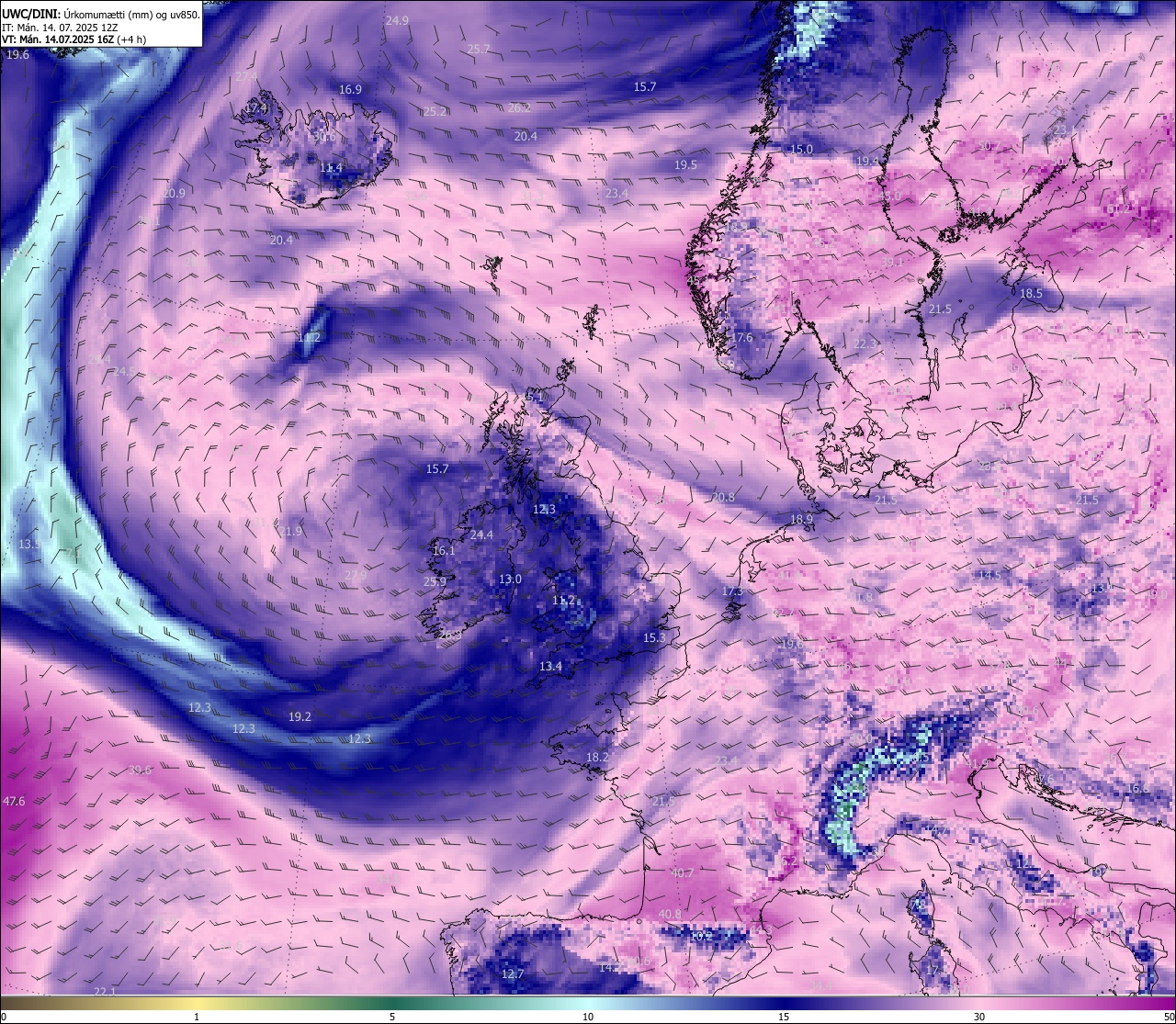The height and width of the screenshot is (1024, 1176).
Task: Click the 23.4 value in the Norwegian Sea
Action: coord(616,194)
